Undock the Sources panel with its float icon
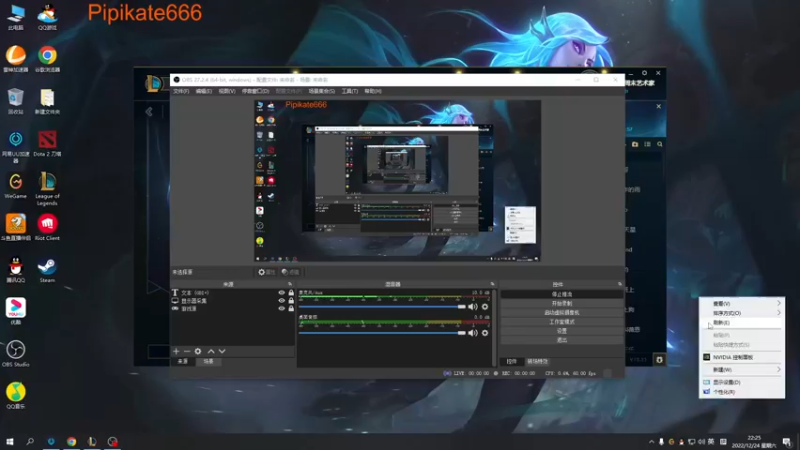 (290, 284)
